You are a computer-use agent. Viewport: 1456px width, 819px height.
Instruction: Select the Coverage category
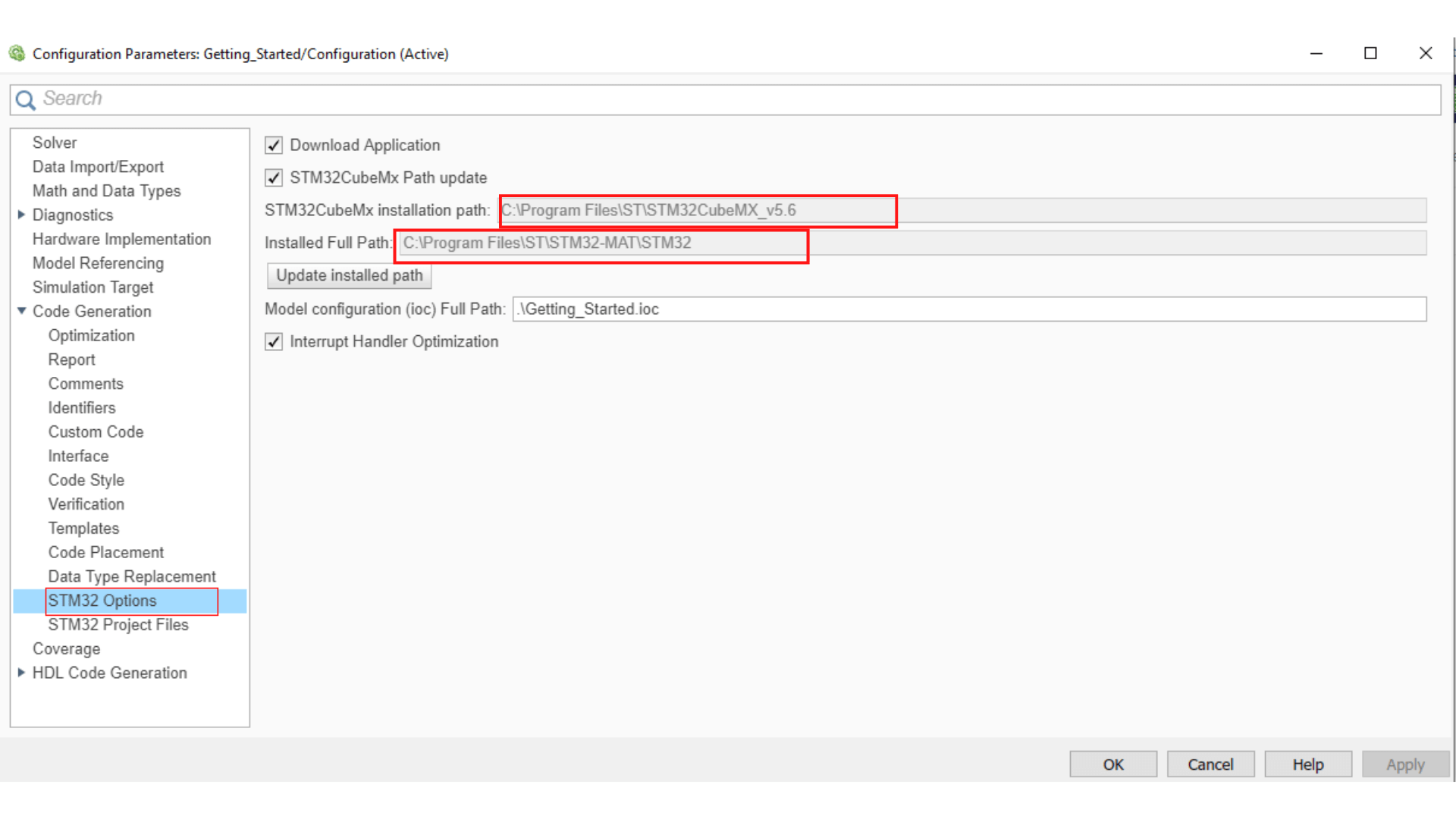66,649
